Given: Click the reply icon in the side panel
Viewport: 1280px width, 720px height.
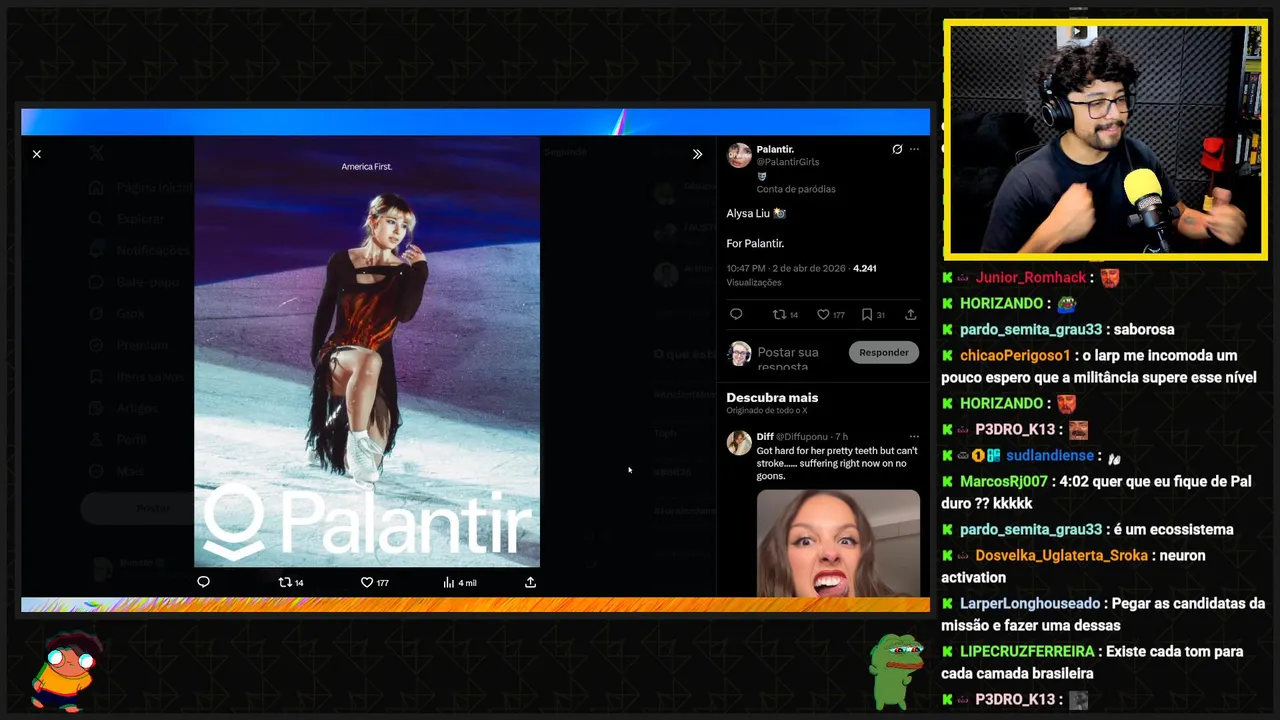Looking at the screenshot, I should (736, 314).
